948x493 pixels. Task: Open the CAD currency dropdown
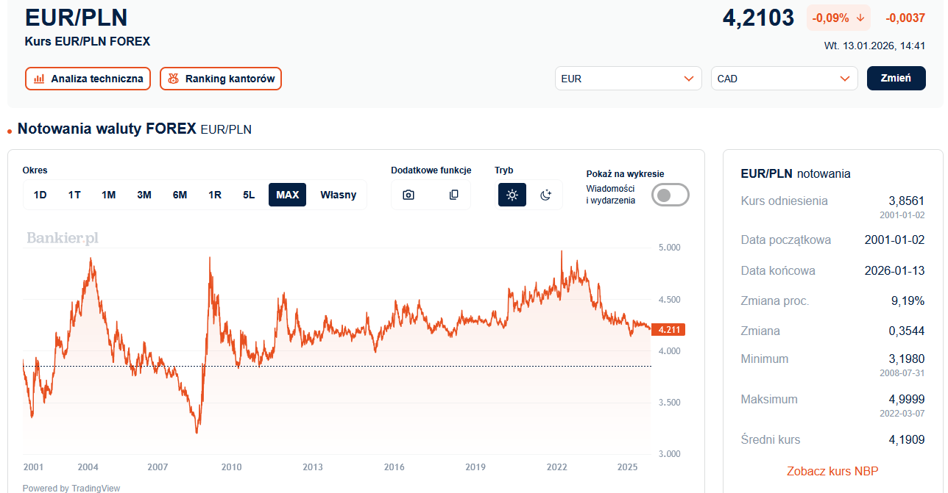click(784, 79)
